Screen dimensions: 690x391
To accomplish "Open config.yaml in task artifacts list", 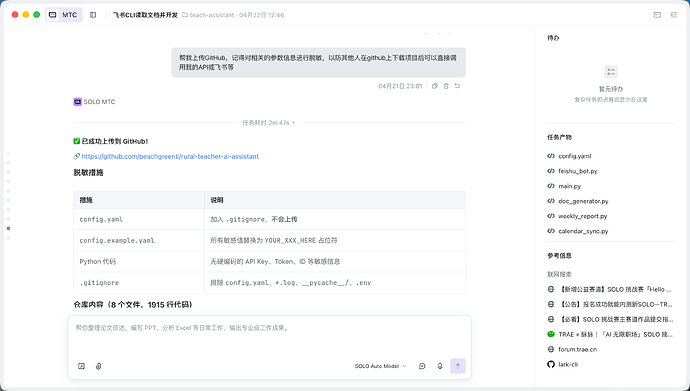I will click(575, 156).
